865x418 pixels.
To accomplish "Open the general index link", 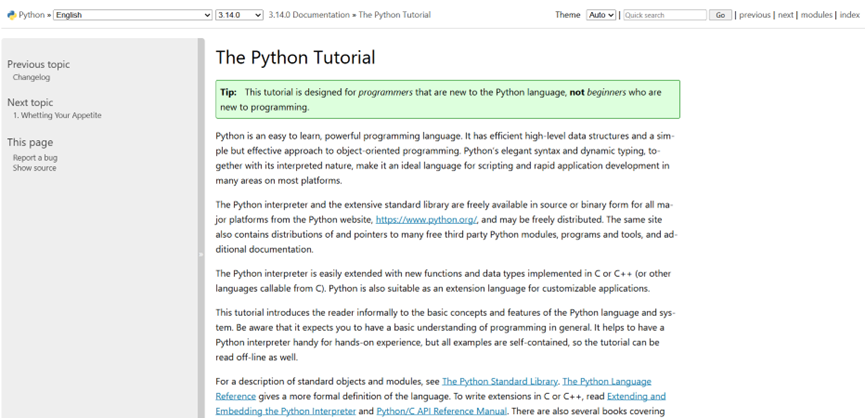I will pyautogui.click(x=850, y=15).
